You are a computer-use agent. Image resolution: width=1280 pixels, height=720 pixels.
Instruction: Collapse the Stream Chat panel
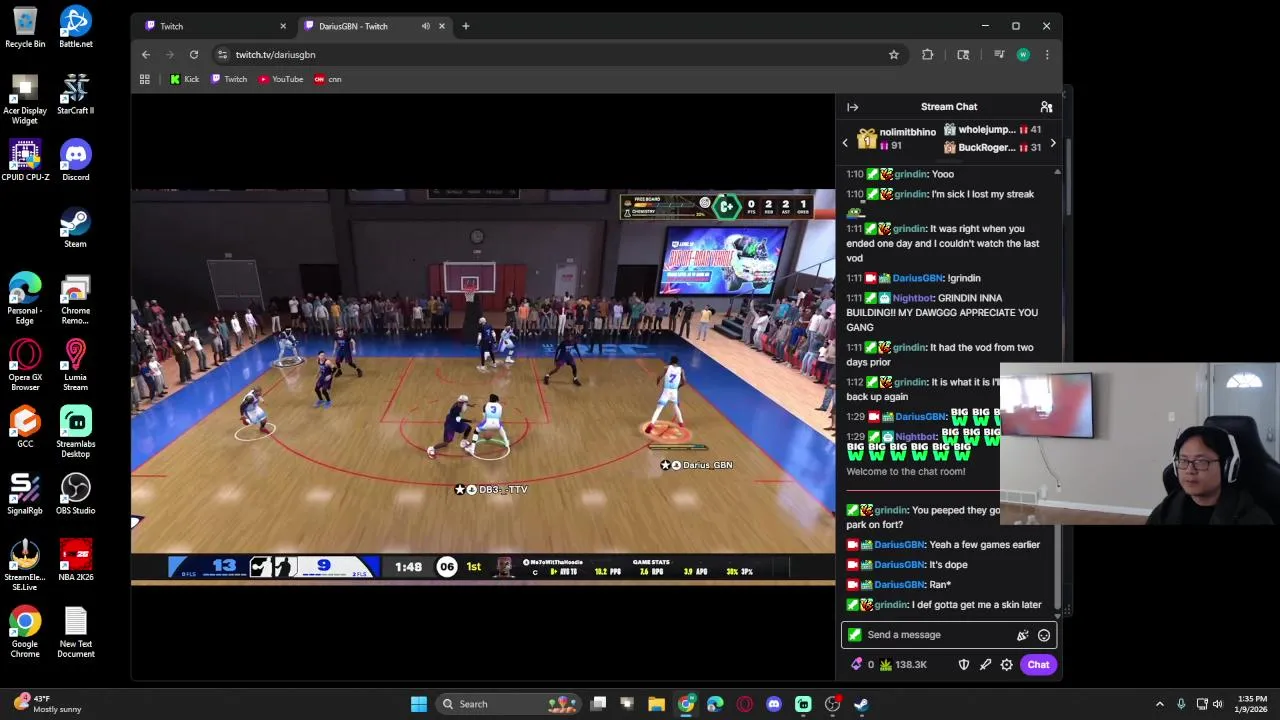click(852, 107)
